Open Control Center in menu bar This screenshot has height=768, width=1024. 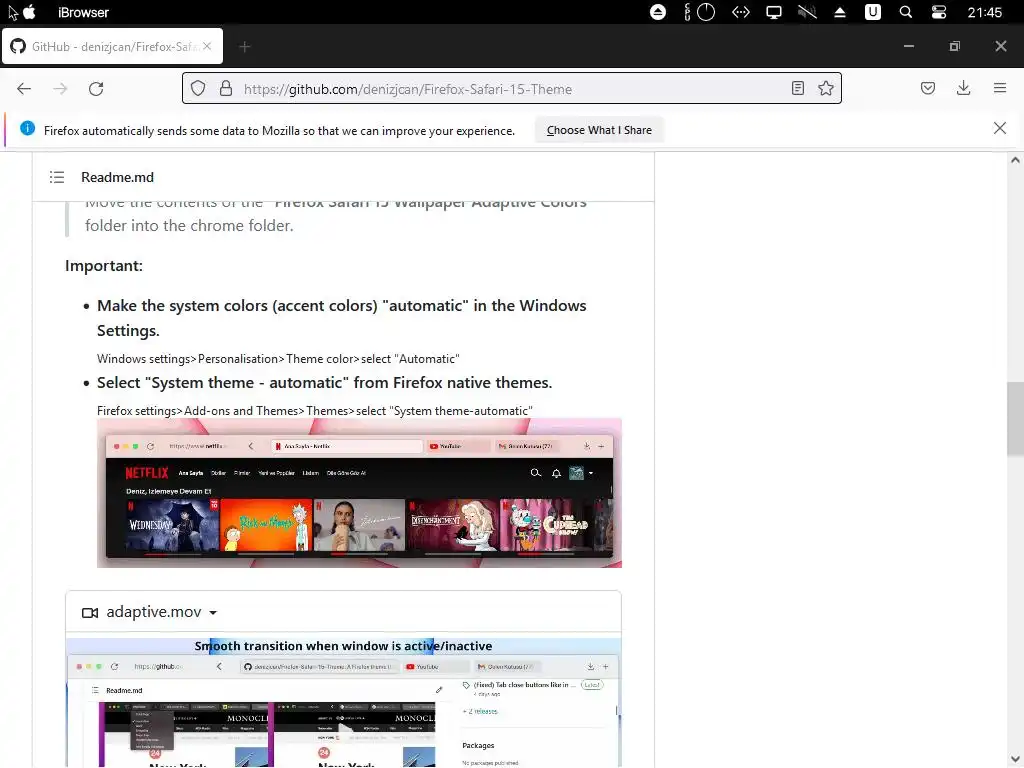[x=938, y=12]
